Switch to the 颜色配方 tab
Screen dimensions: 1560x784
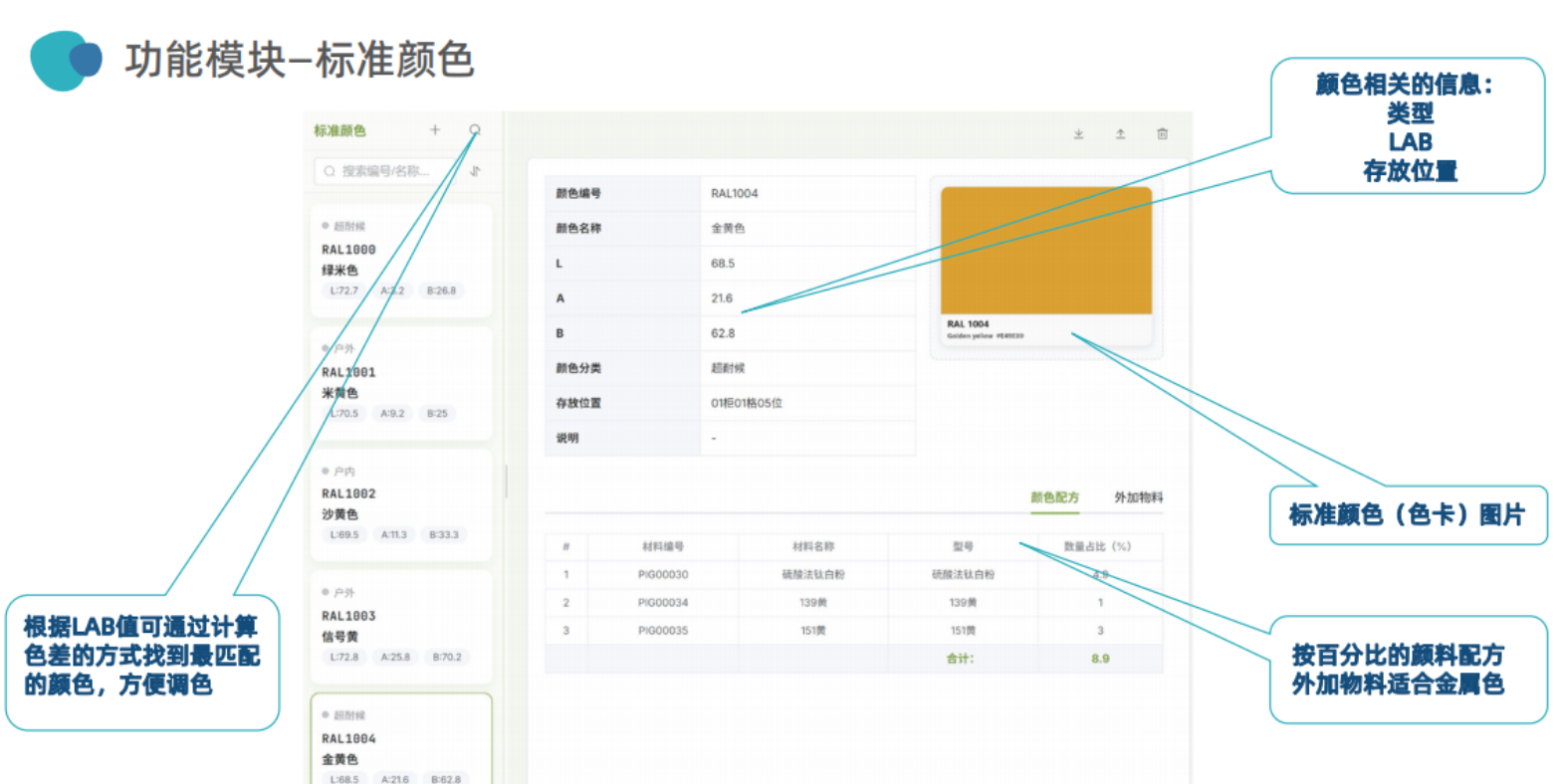coord(1054,497)
